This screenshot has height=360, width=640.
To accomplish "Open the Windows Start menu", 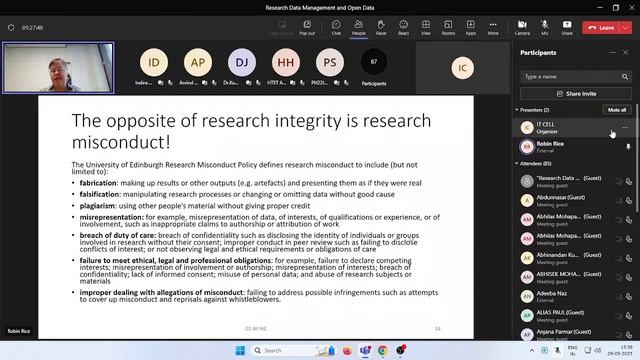I will click(240, 350).
